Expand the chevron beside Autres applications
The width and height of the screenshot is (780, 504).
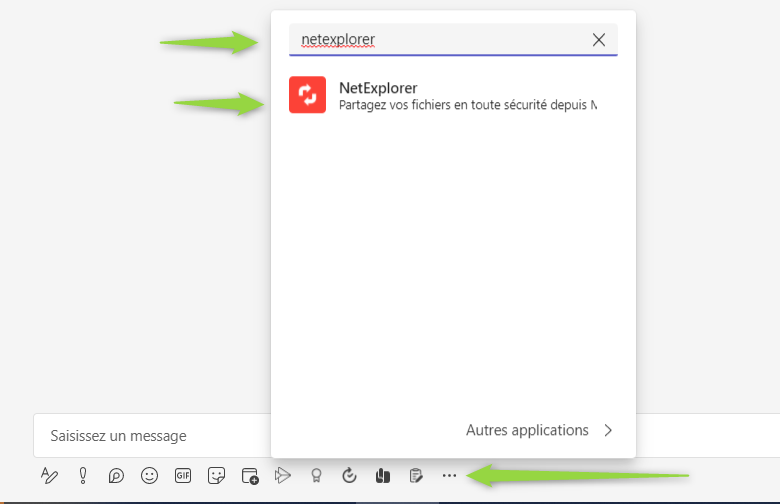pyautogui.click(x=608, y=431)
